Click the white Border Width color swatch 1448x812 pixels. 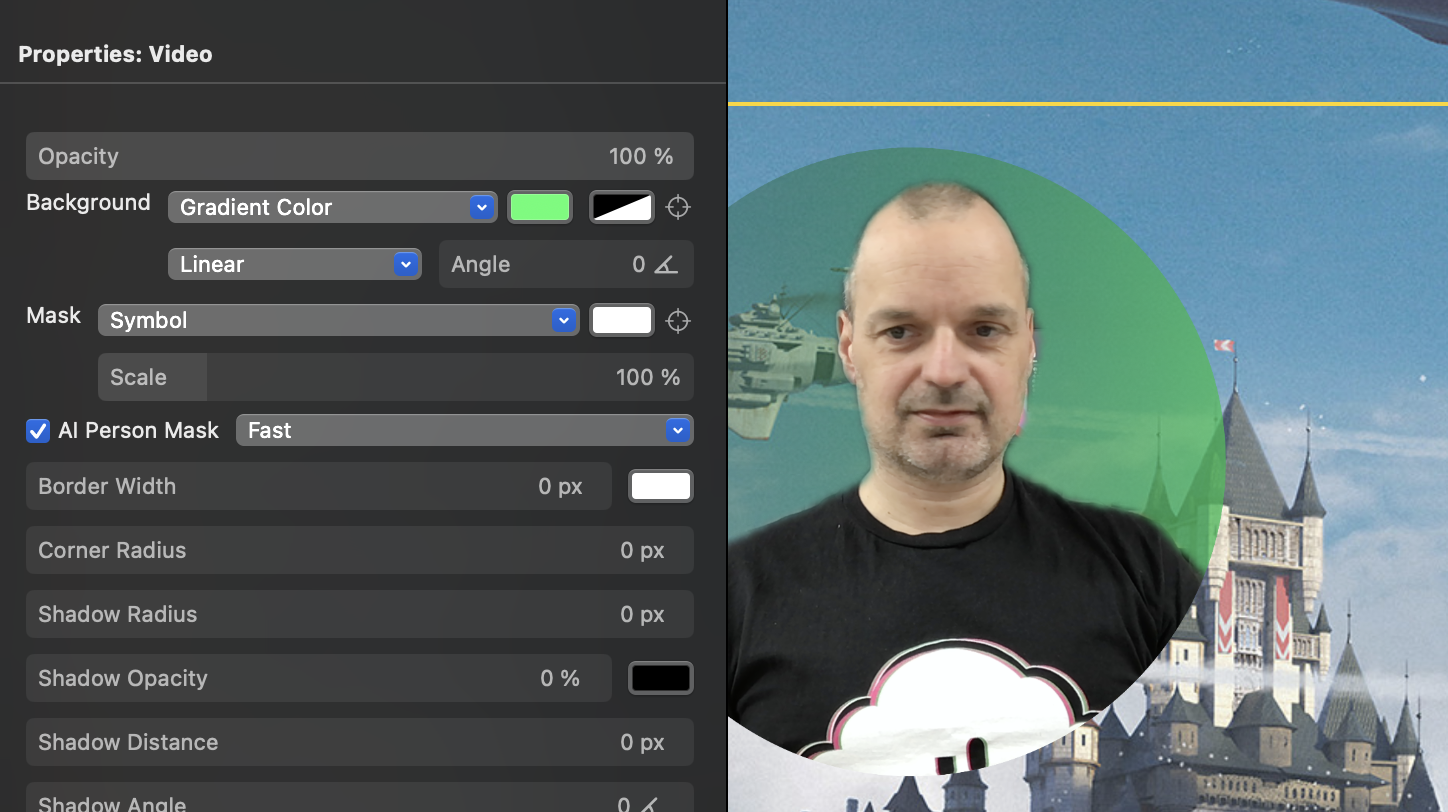point(661,486)
